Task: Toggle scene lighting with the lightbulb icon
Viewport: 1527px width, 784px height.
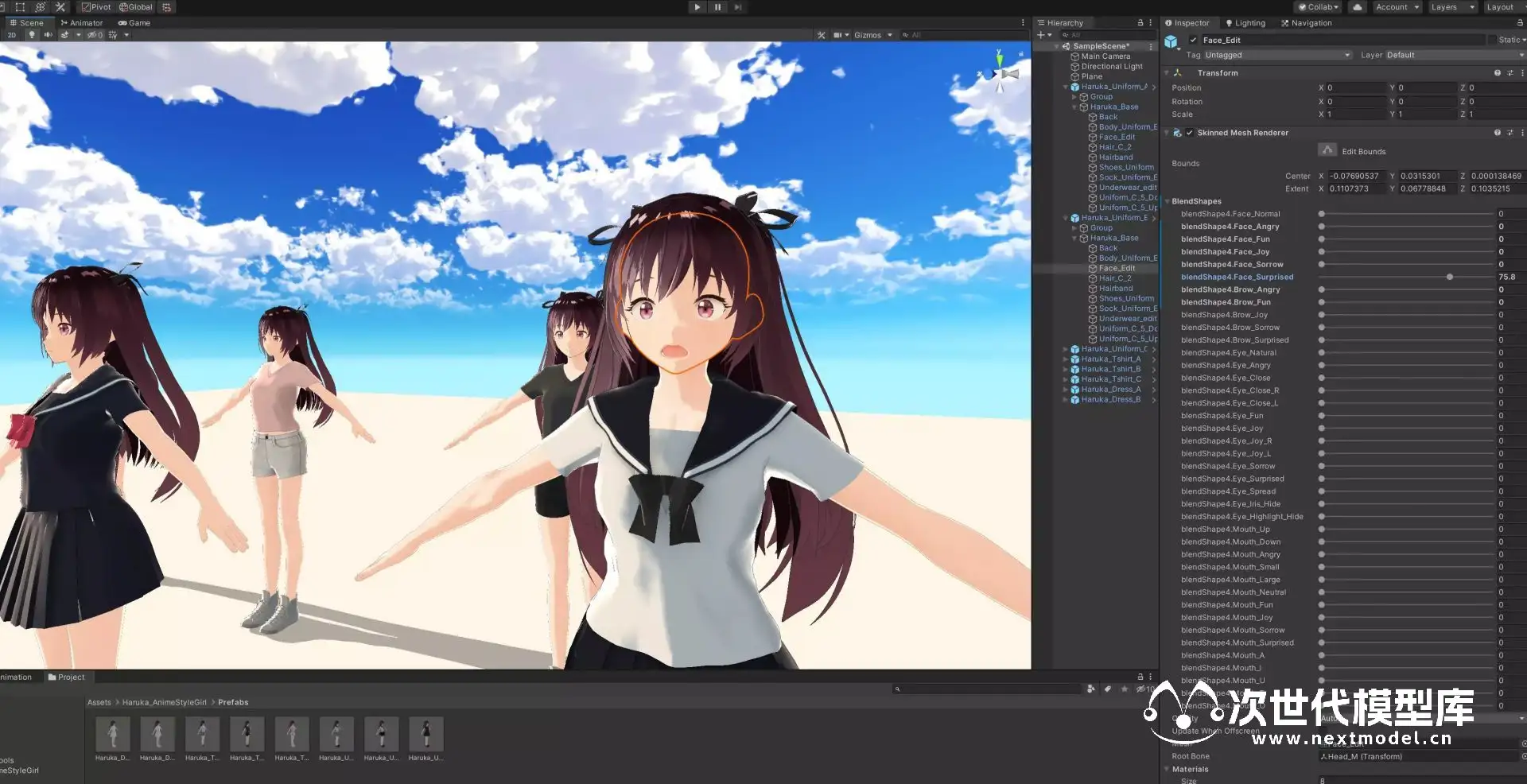Action: pyautogui.click(x=32, y=35)
